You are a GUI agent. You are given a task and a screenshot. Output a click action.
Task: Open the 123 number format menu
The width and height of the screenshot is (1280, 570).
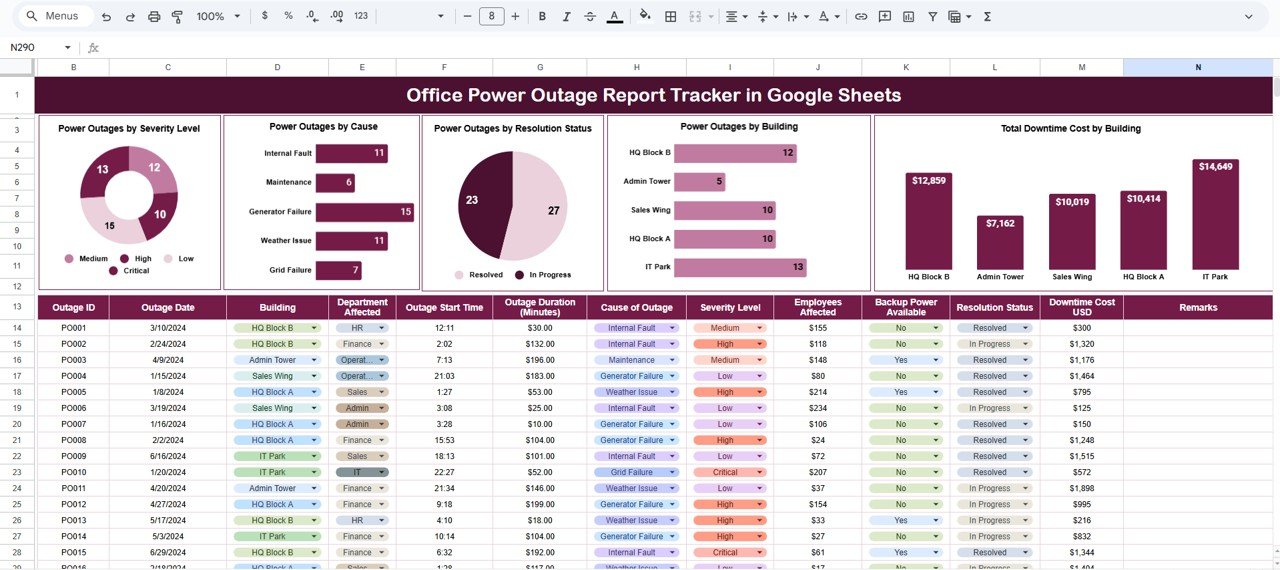[x=361, y=17]
